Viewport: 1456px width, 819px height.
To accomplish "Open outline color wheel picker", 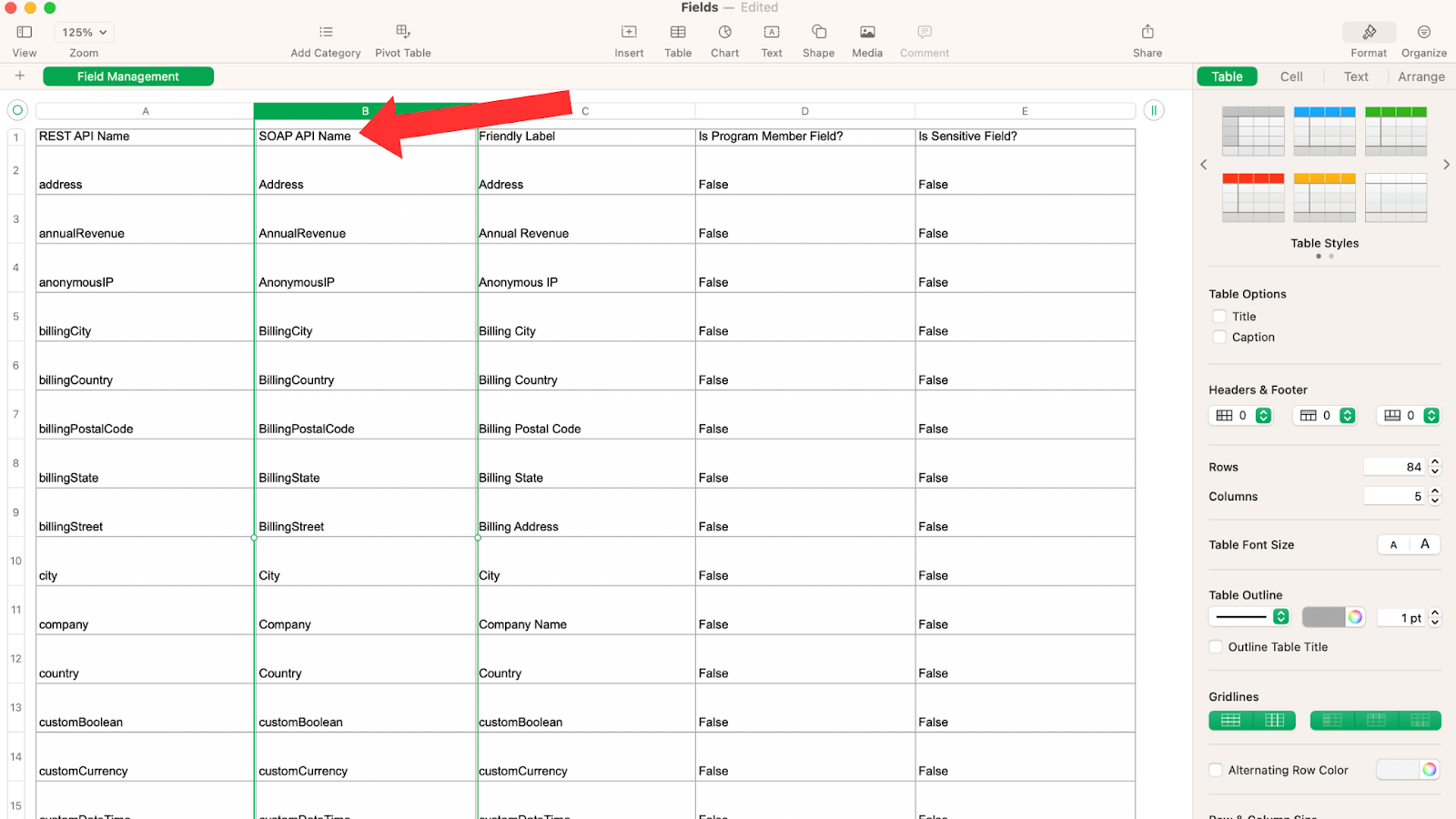I will tap(1355, 617).
